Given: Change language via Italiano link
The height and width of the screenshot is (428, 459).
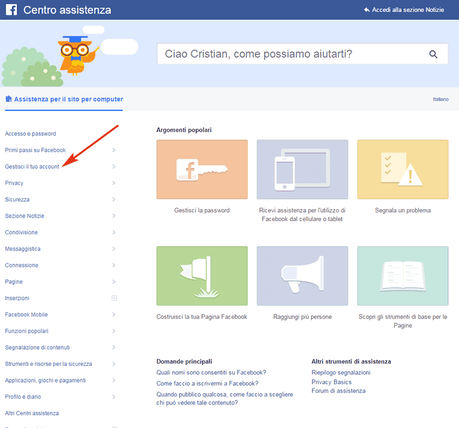Looking at the screenshot, I should click(x=441, y=99).
